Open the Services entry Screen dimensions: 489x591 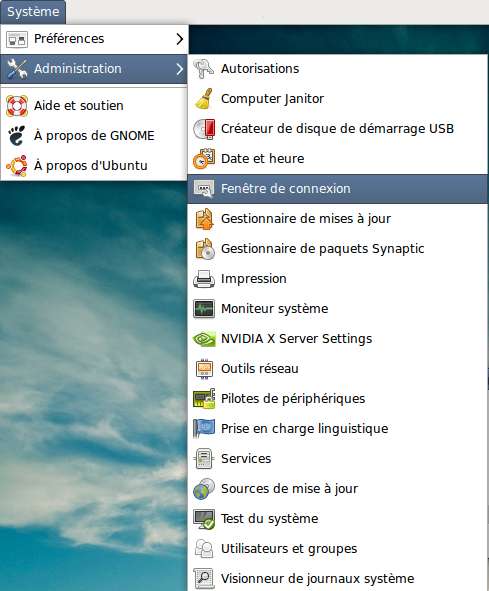tap(337, 459)
